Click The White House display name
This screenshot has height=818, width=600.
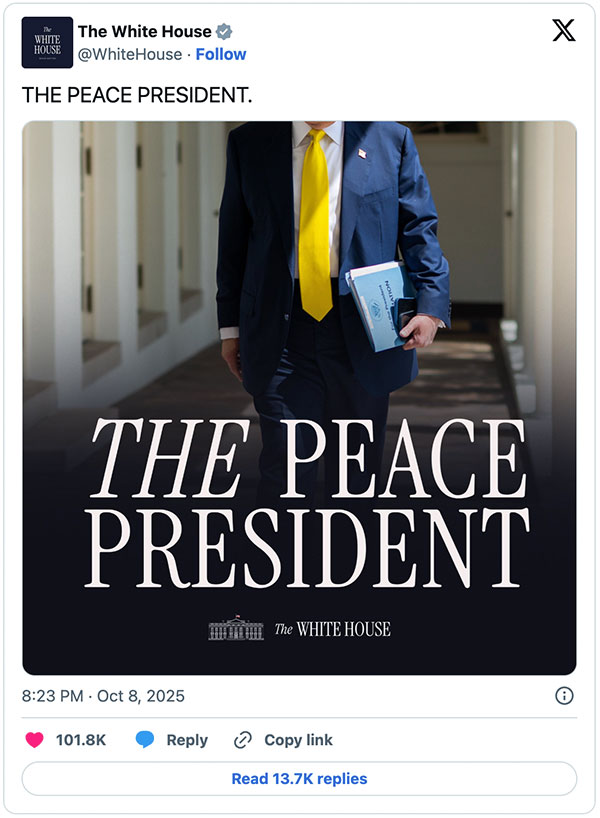(145, 32)
